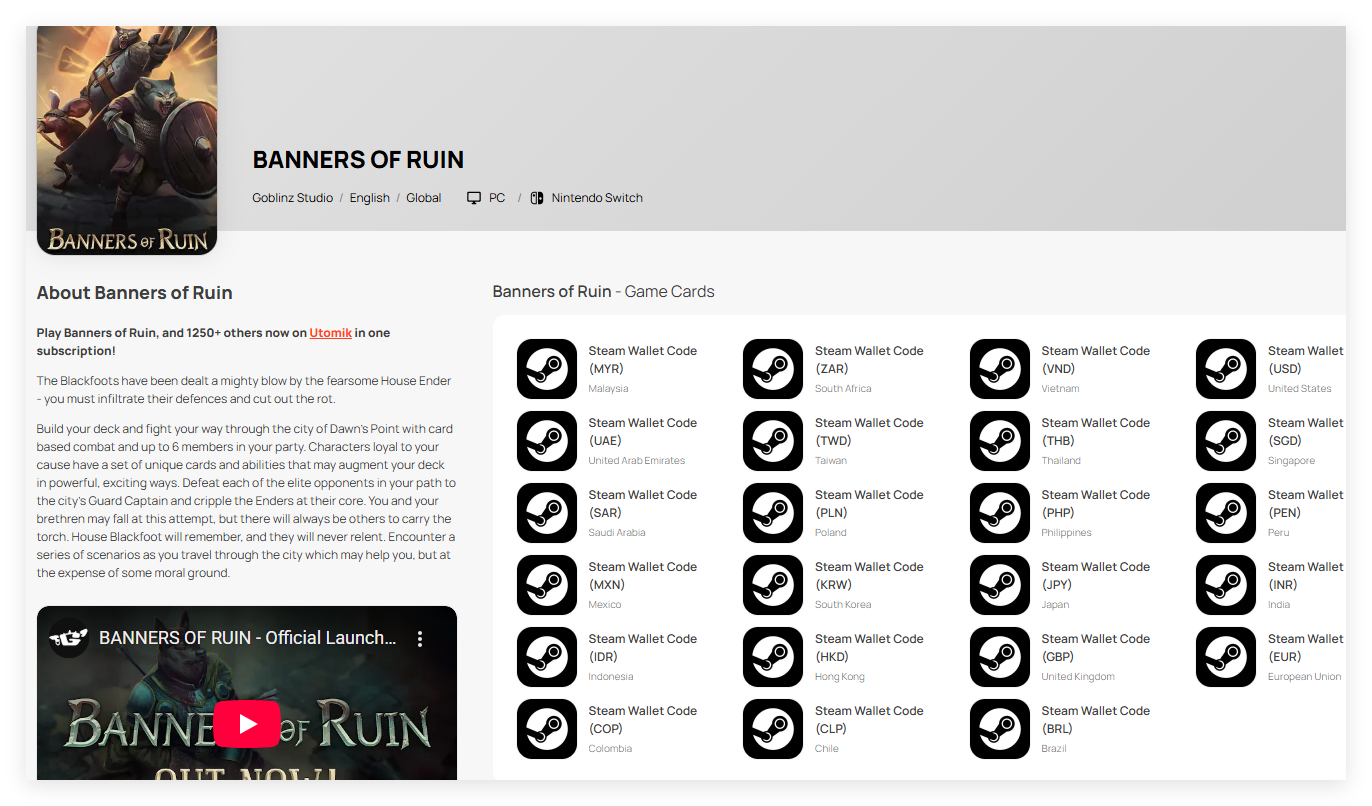Open Steam Wallet Code (UAE) card
Image resolution: width=1372 pixels, height=806 pixels.
click(642, 432)
